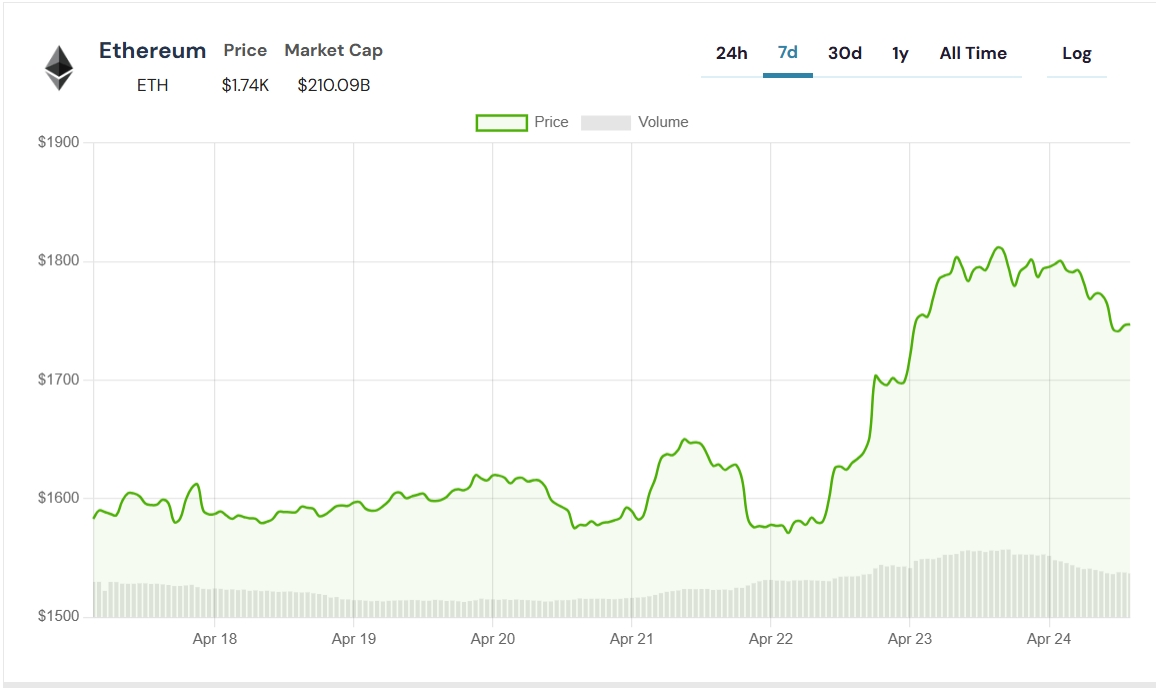Viewport: 1156px width, 688px height.
Task: Click the Price legend label
Action: point(551,122)
